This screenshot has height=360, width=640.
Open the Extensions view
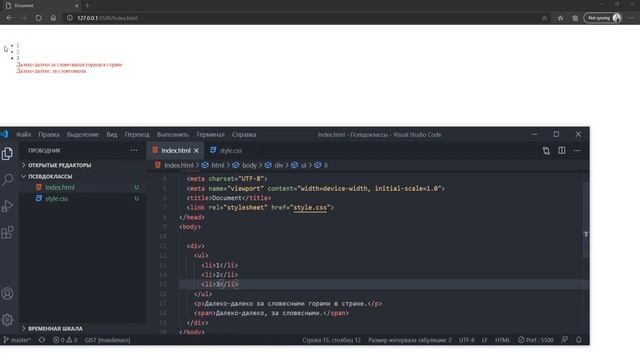[x=7, y=233]
